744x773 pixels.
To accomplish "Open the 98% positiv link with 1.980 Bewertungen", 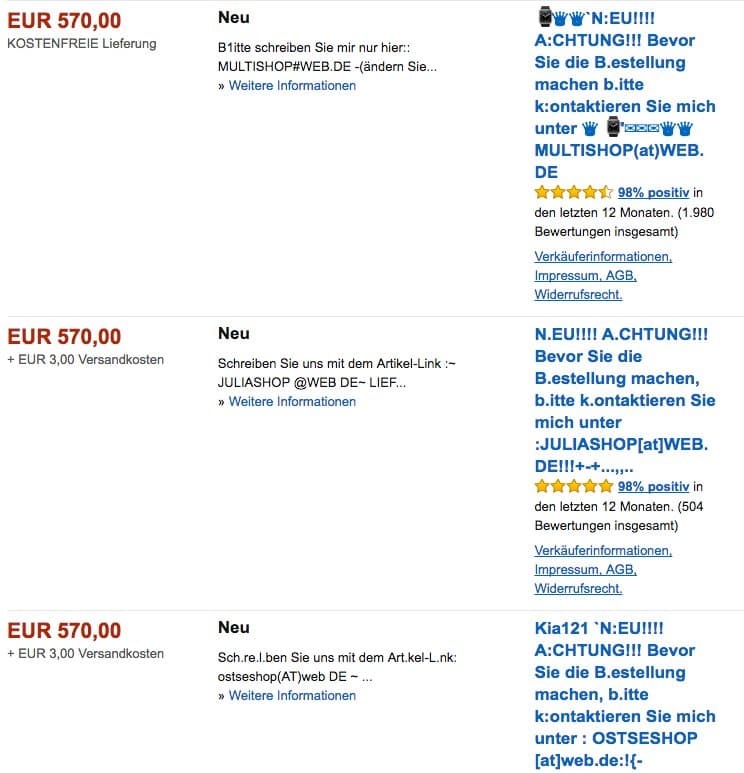I will [x=654, y=192].
